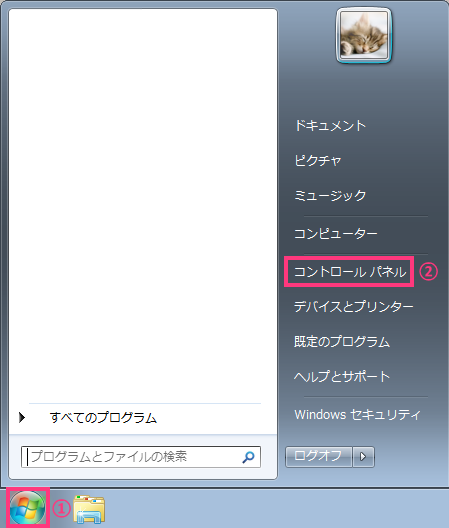Expand the arrow next to ログオフ

[363, 457]
